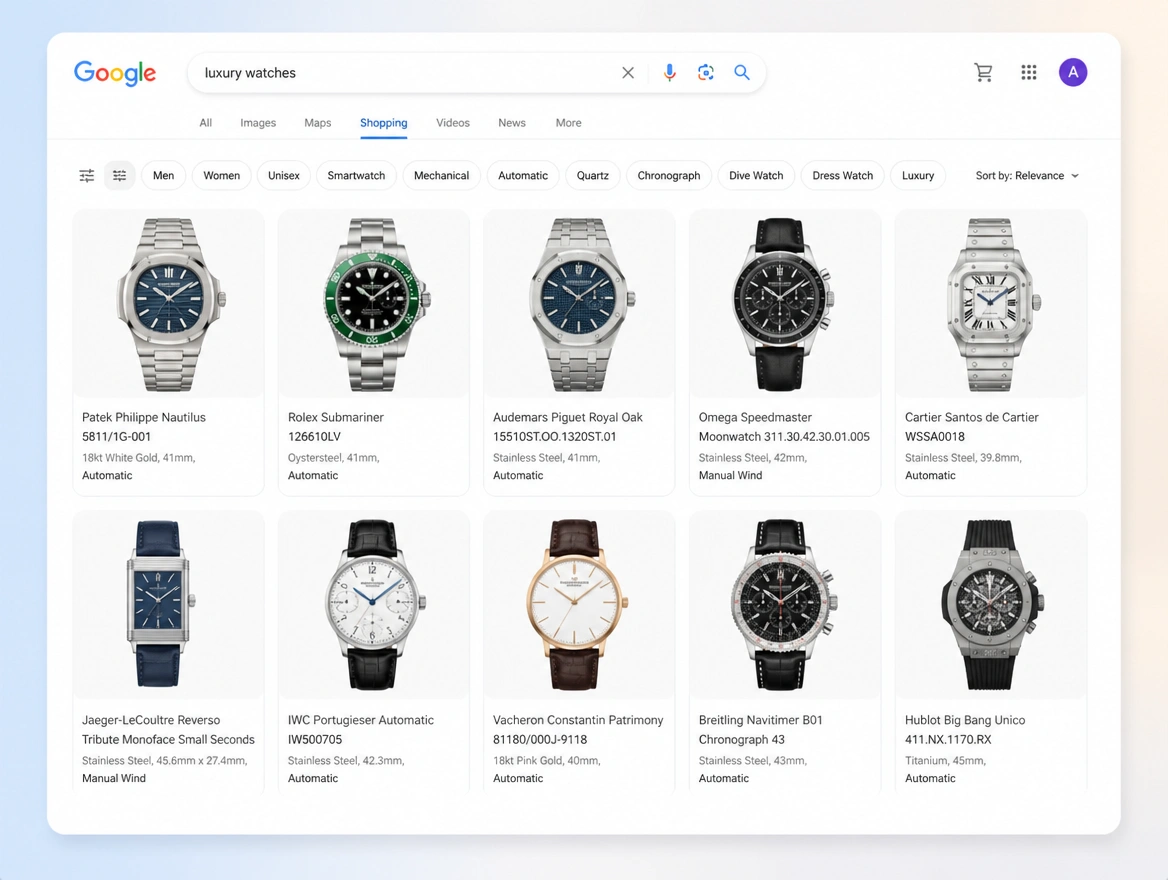Click Cartier Santos de Cartier title
Viewport: 1168px width, 880px height.
971,427
